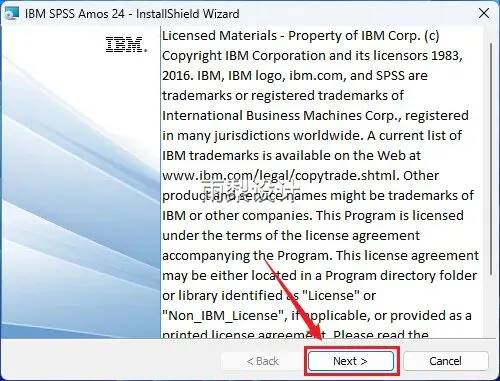Viewport: 500px width, 381px height.
Task: Click the line starting 'International Business Machines Corp.'
Action: pyautogui.click(x=315, y=116)
